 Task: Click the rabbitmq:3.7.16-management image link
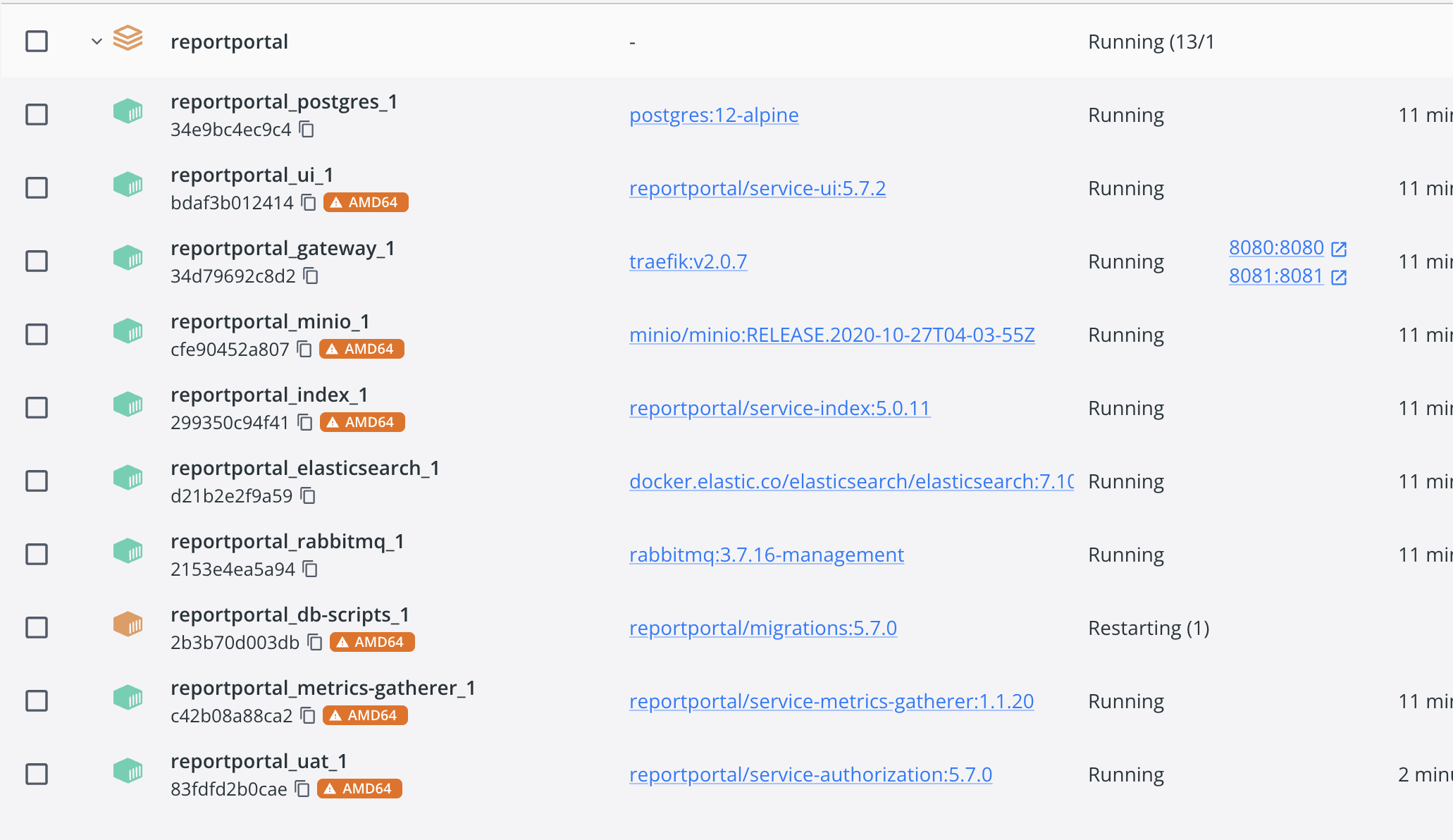click(766, 555)
